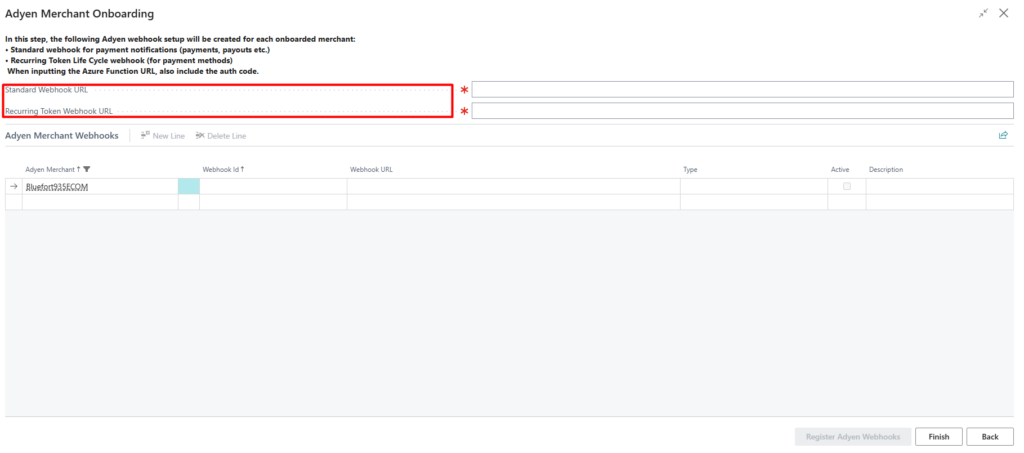Collapse the page using the shrink arrows icon
This screenshot has width=1024, height=453.
(984, 13)
